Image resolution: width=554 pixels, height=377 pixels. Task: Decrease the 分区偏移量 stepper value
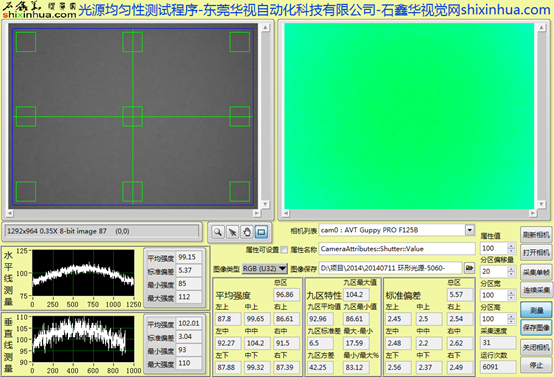coord(511,274)
